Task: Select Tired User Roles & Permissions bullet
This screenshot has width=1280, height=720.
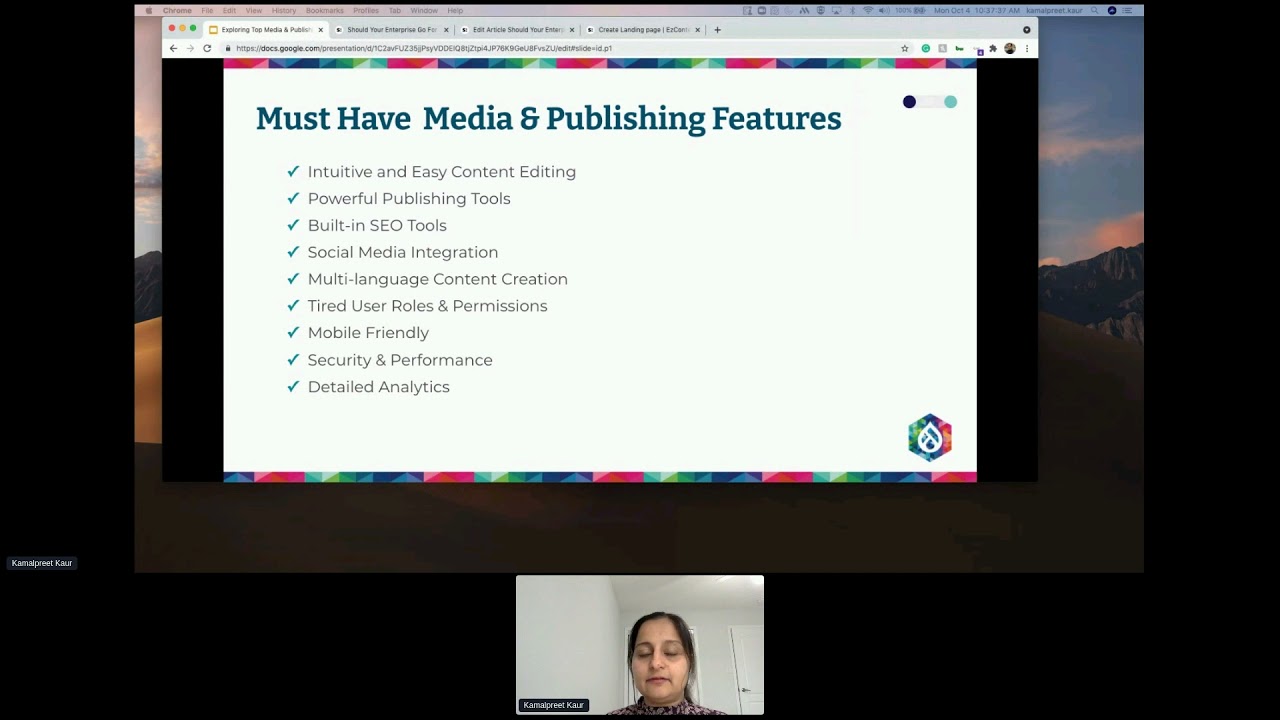Action: pyautogui.click(x=427, y=306)
